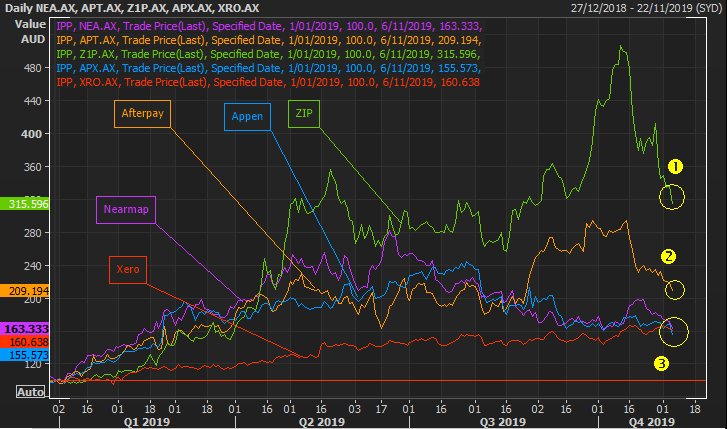
Task: Click the NEA.AX purple legend line
Action: (x=269, y=26)
